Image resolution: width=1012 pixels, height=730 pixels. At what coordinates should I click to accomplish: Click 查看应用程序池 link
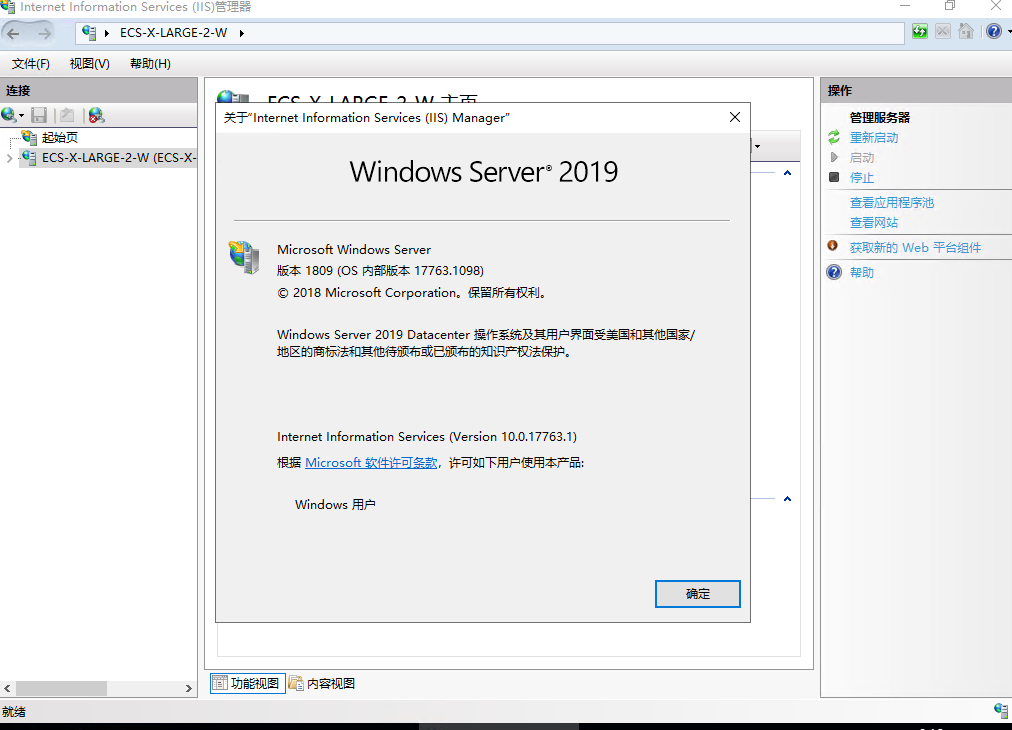[x=892, y=203]
